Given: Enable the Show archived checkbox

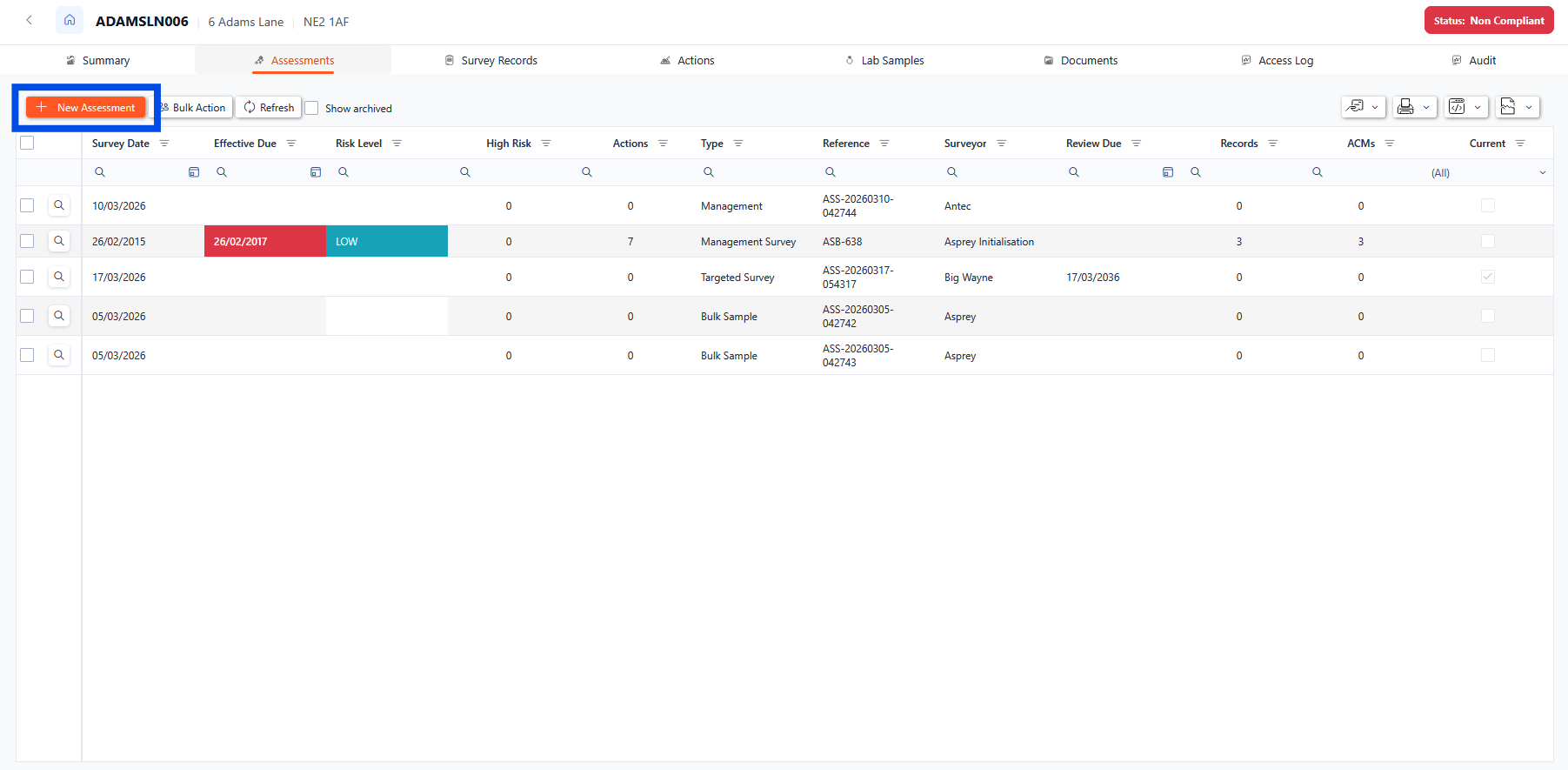Looking at the screenshot, I should tap(312, 108).
